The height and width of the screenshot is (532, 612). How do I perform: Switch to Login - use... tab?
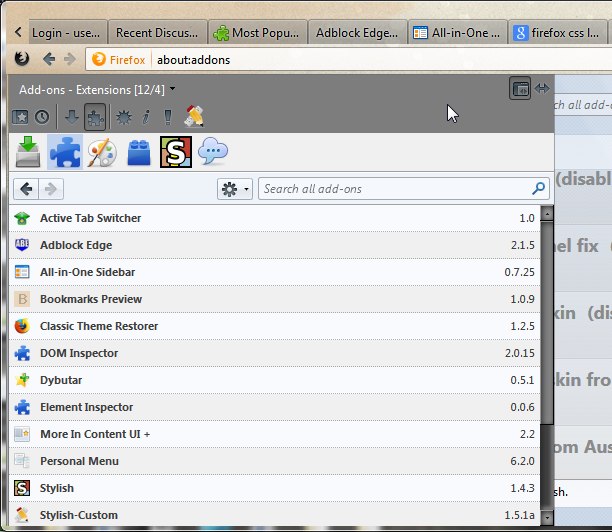68,33
